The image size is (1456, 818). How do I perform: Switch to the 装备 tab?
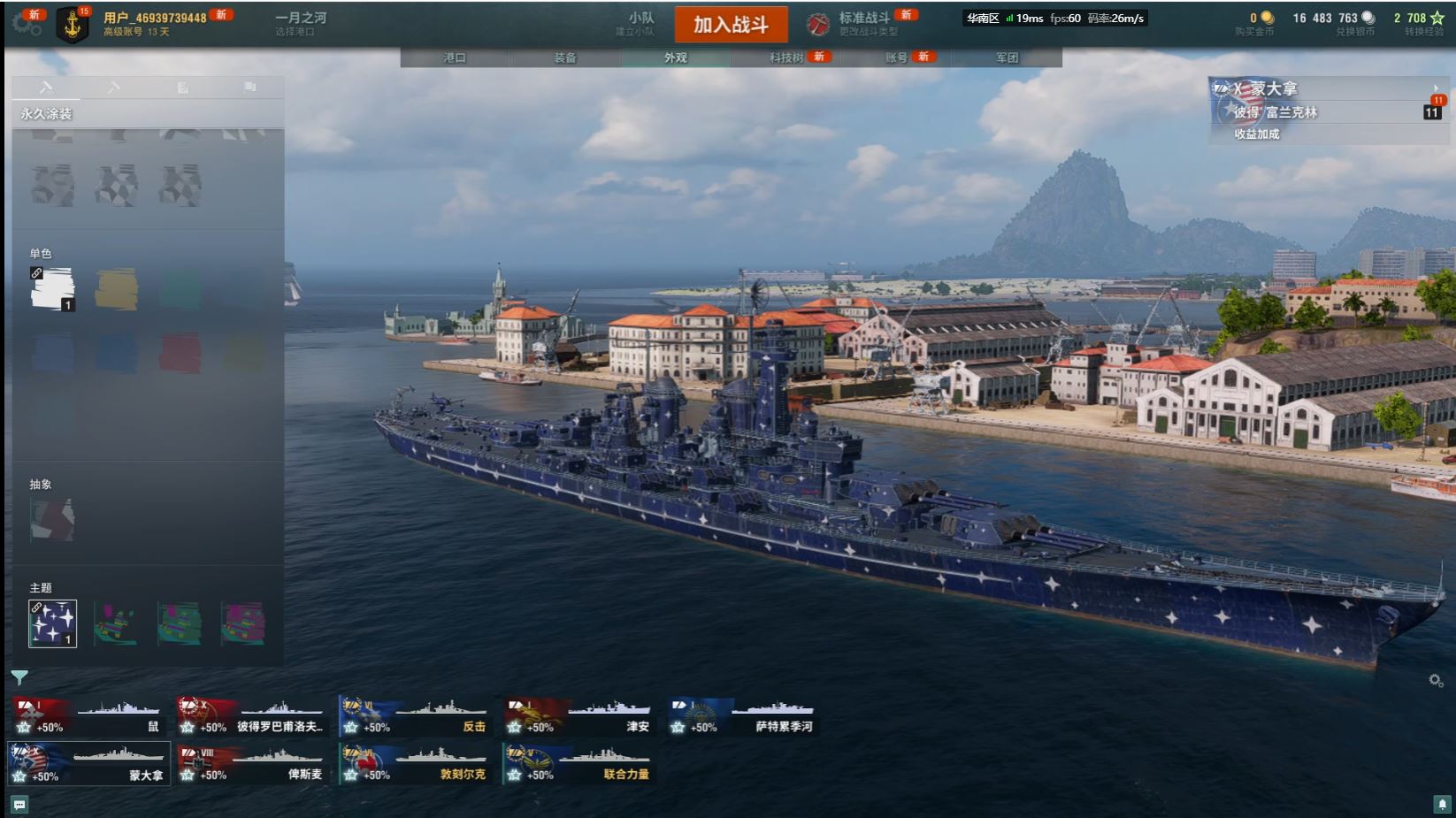tap(565, 57)
